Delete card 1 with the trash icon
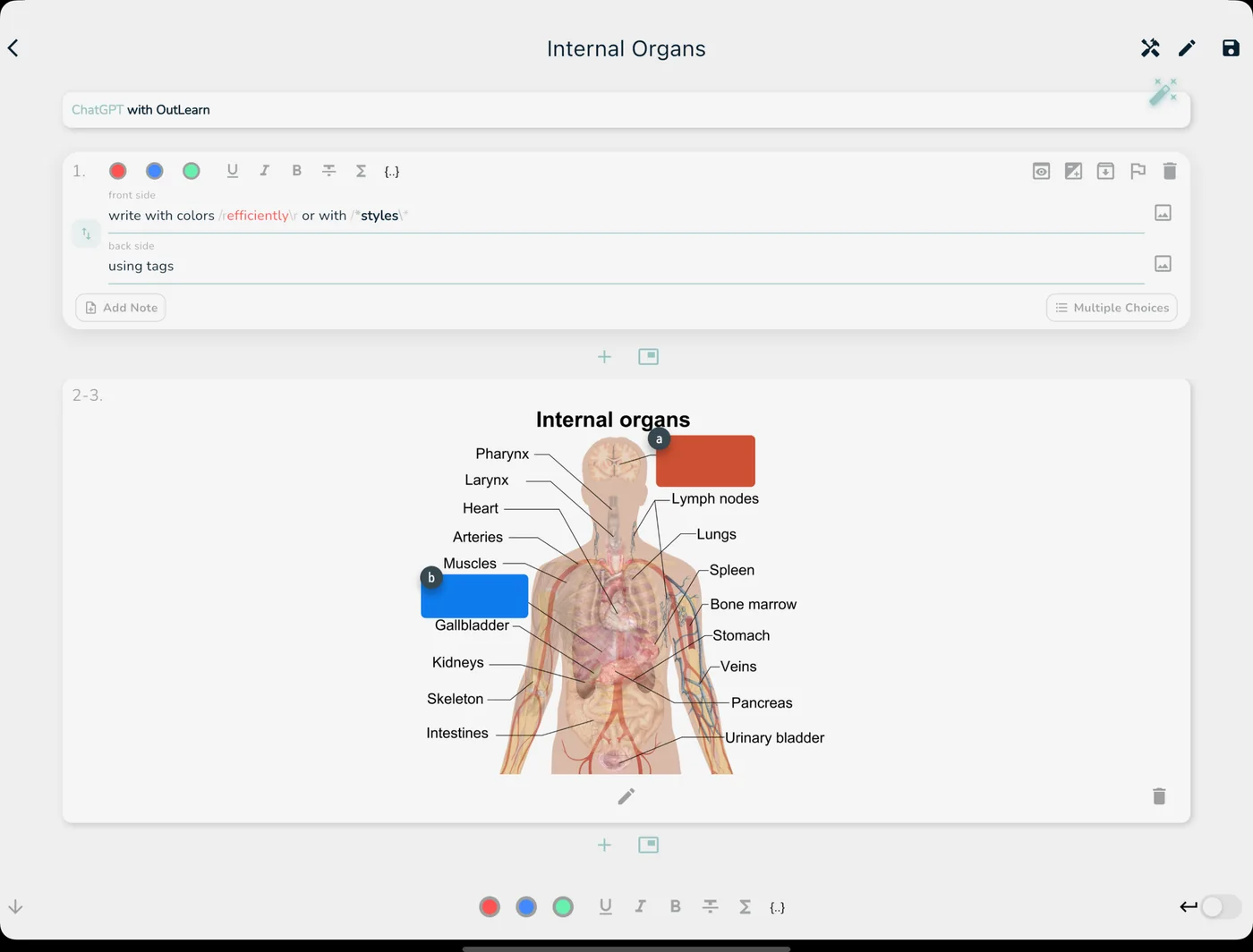Image resolution: width=1253 pixels, height=952 pixels. point(1170,171)
